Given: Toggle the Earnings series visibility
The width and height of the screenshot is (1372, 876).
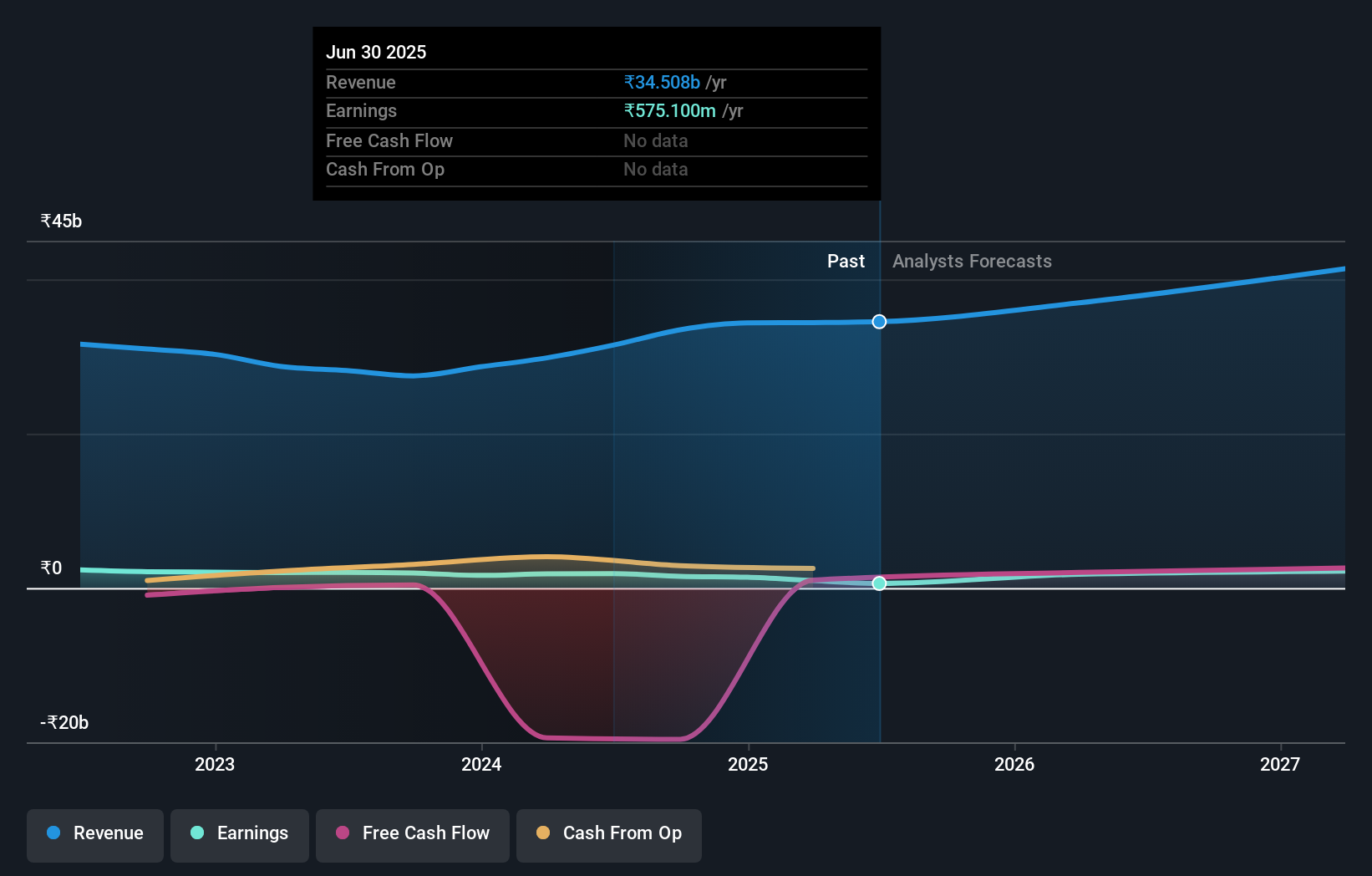Looking at the screenshot, I should 239,833.
